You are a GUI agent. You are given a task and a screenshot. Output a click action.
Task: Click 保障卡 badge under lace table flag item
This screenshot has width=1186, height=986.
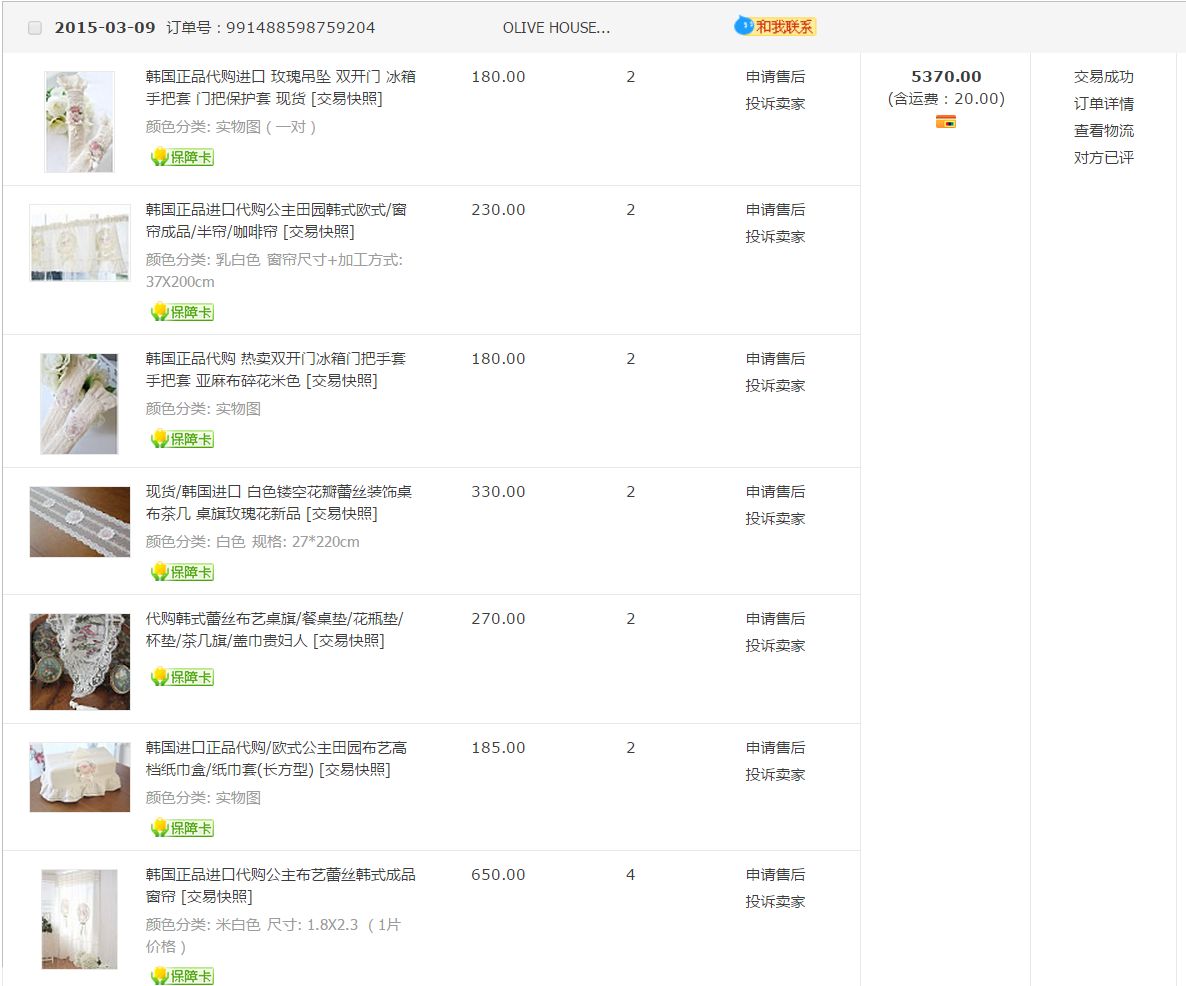[182, 677]
